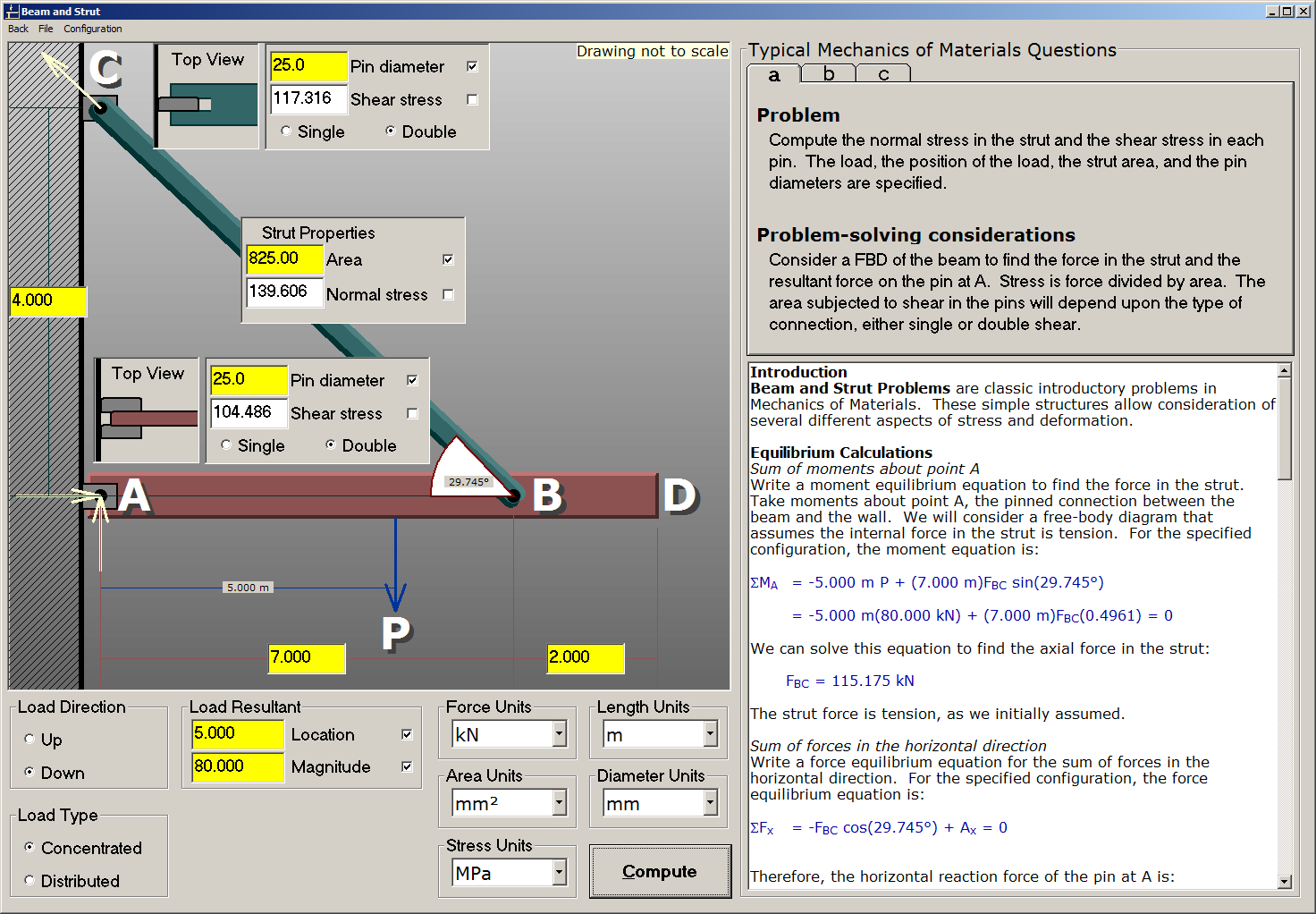The width and height of the screenshot is (1316, 914).
Task: Click the text panel scrollbar down arrow
Action: [x=1285, y=879]
